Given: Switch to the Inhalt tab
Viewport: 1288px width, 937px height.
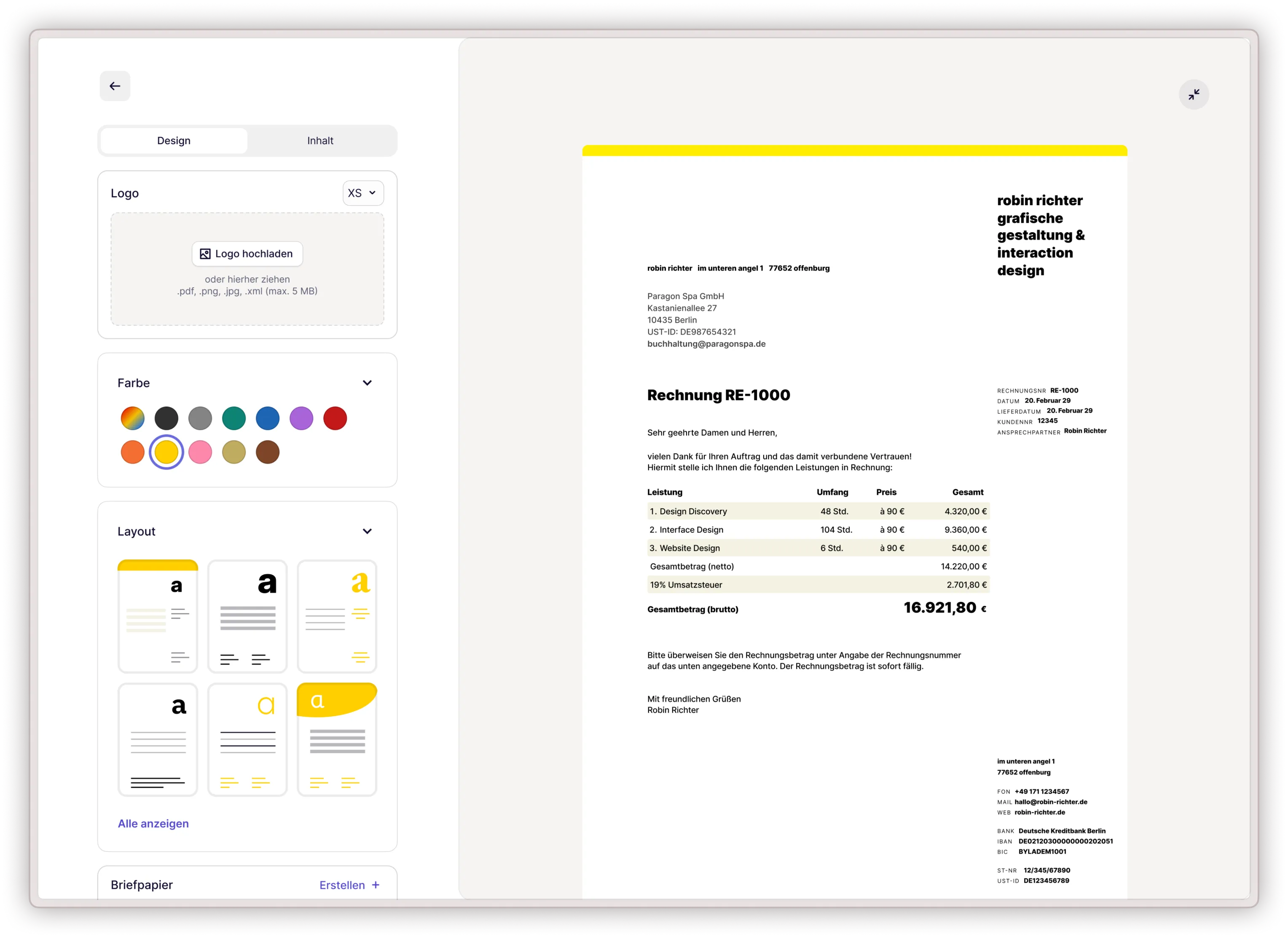Looking at the screenshot, I should [x=320, y=140].
